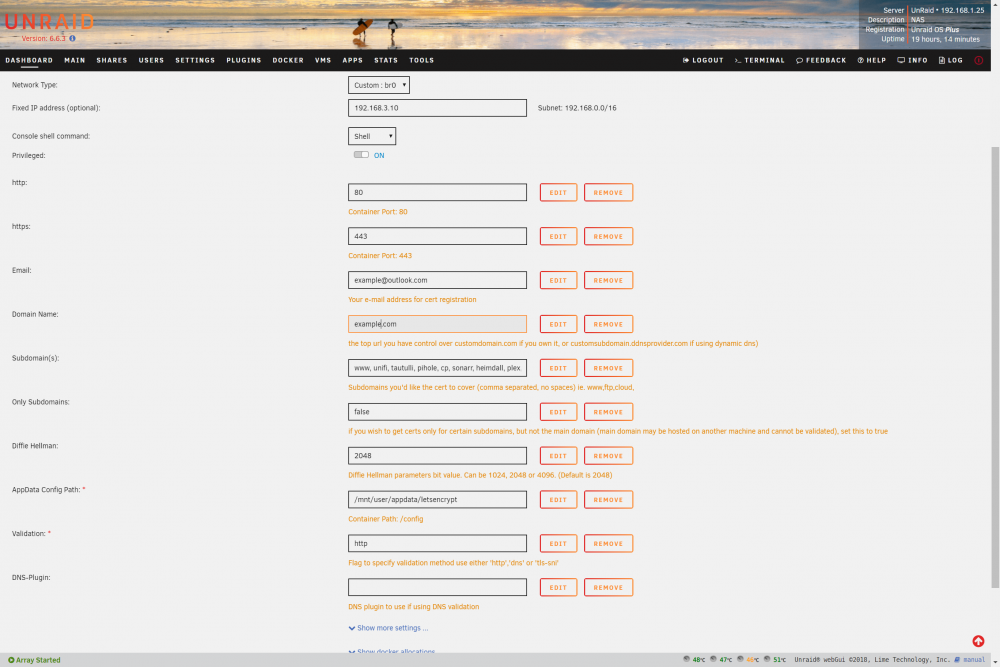Click the Subdomain(s) input field
The height and width of the screenshot is (667, 1000).
[438, 368]
